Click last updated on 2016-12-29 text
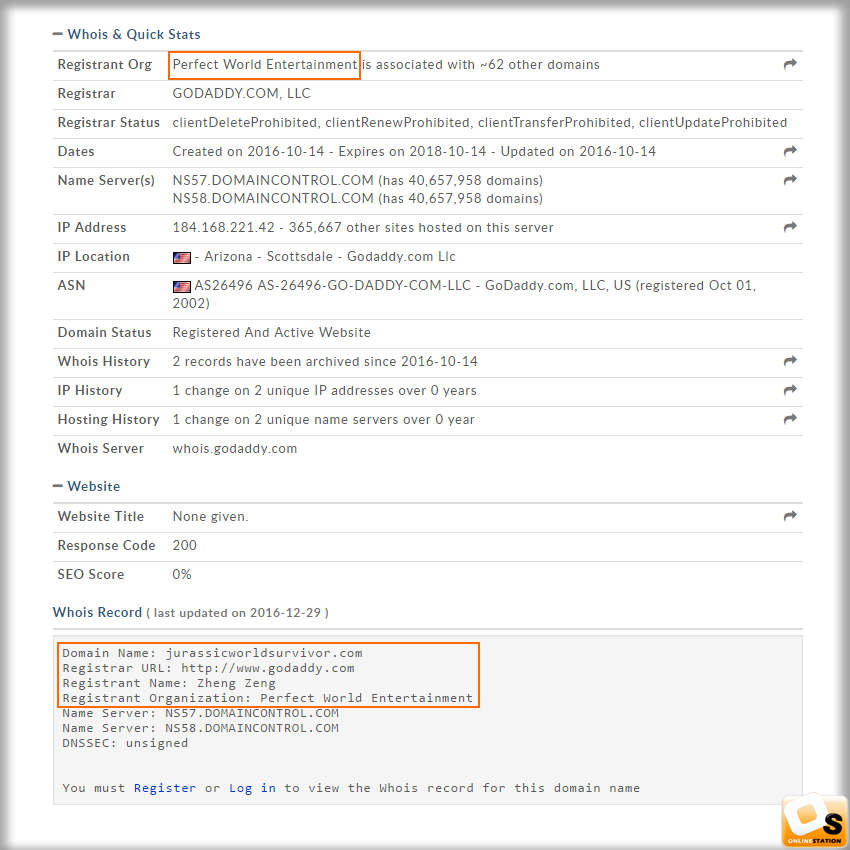The image size is (850, 850). click(237, 613)
